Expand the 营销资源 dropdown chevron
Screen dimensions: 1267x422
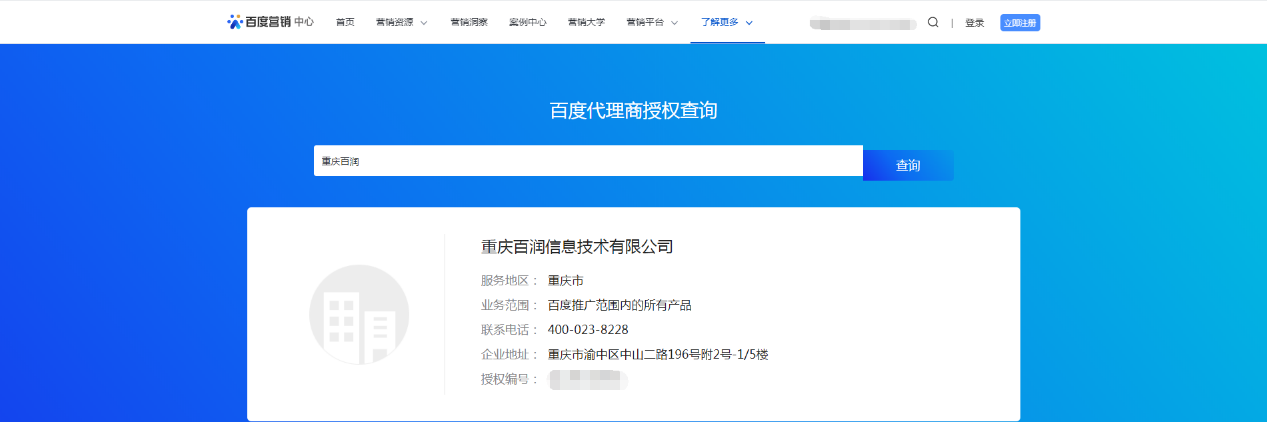pyautogui.click(x=423, y=22)
